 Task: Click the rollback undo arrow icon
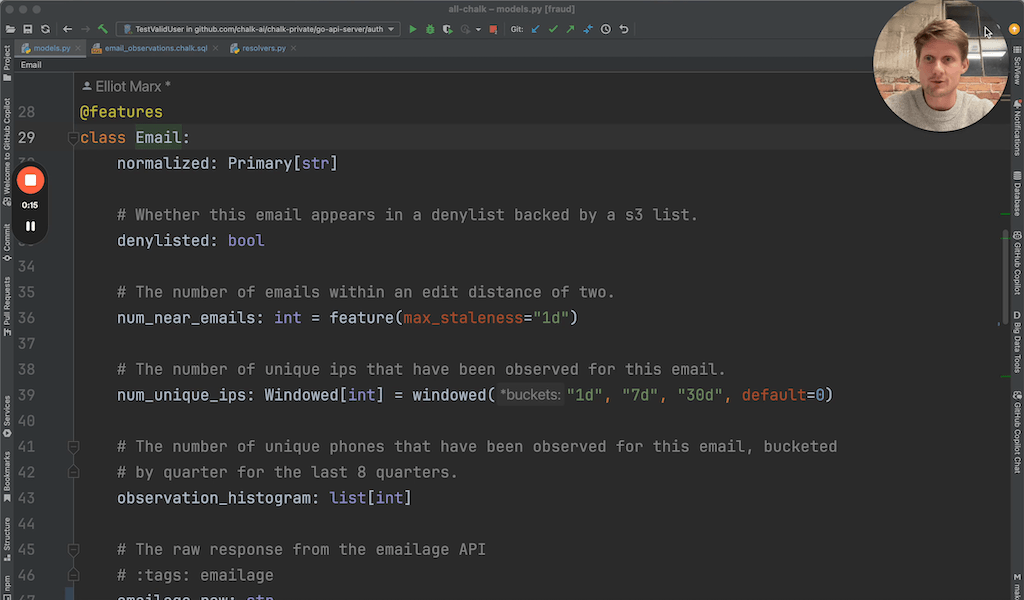(624, 29)
